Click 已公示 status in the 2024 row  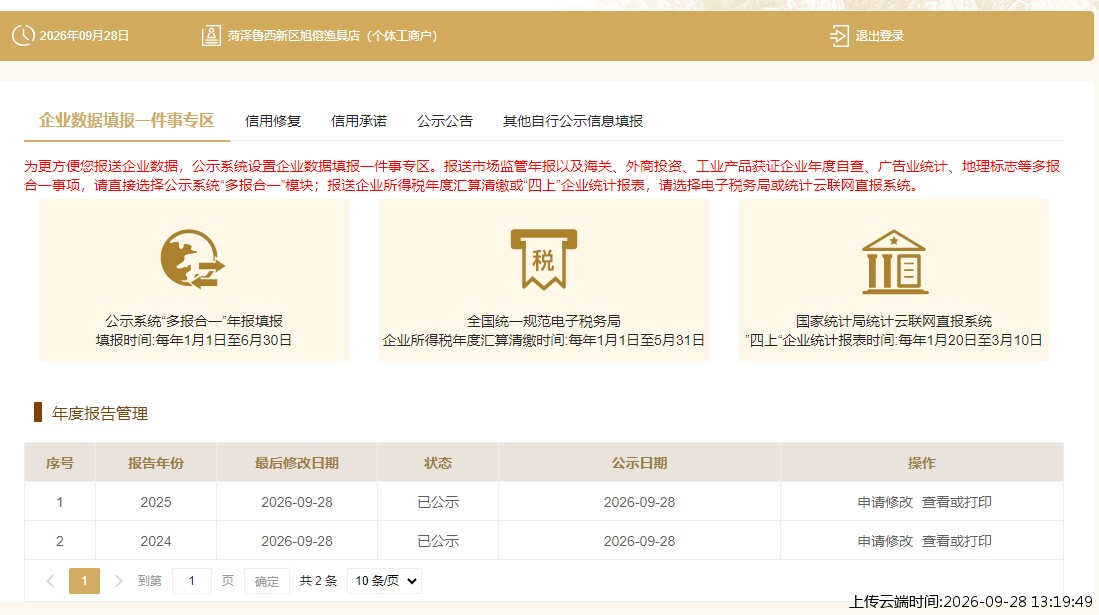438,541
